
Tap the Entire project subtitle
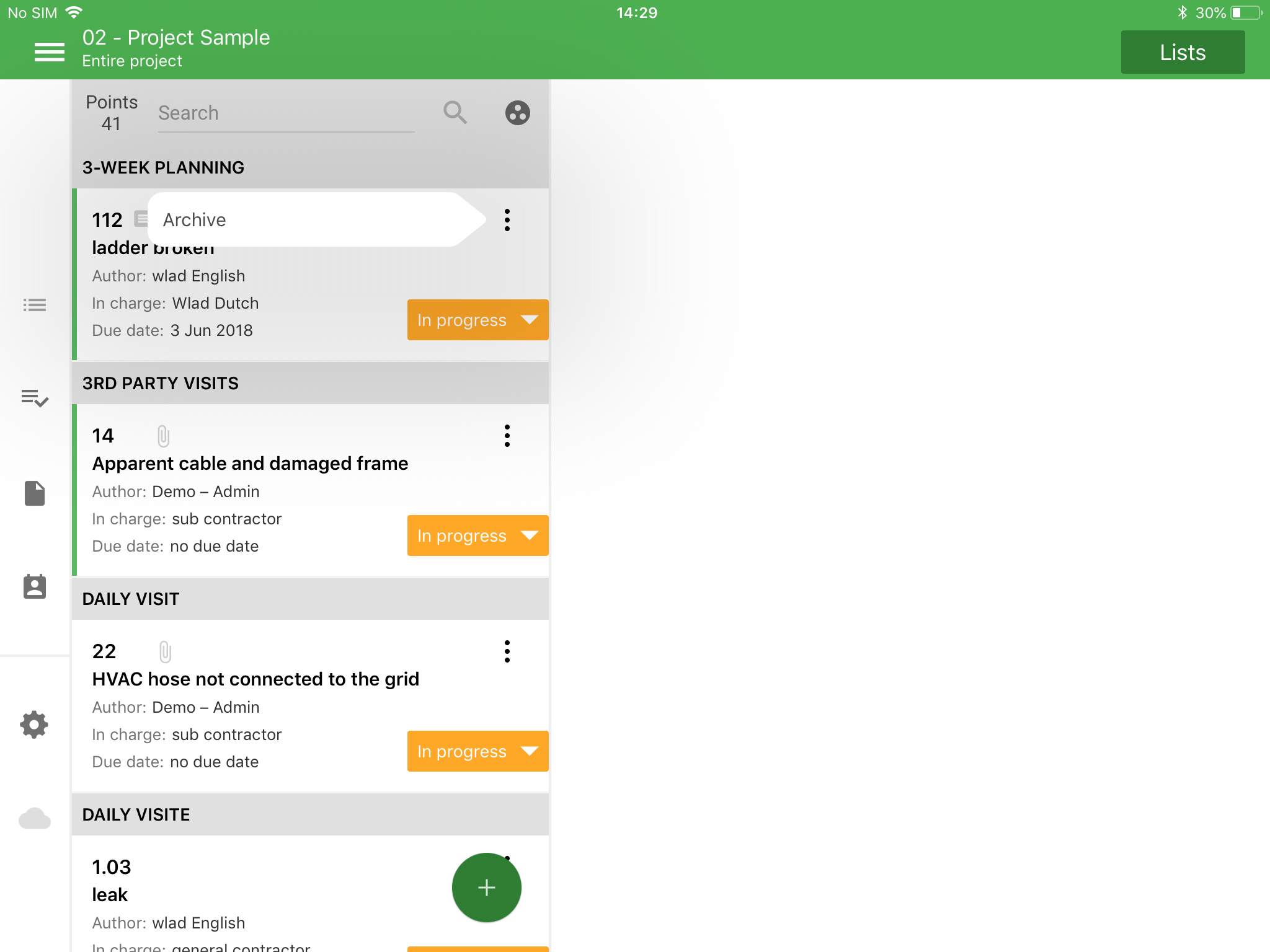[132, 61]
